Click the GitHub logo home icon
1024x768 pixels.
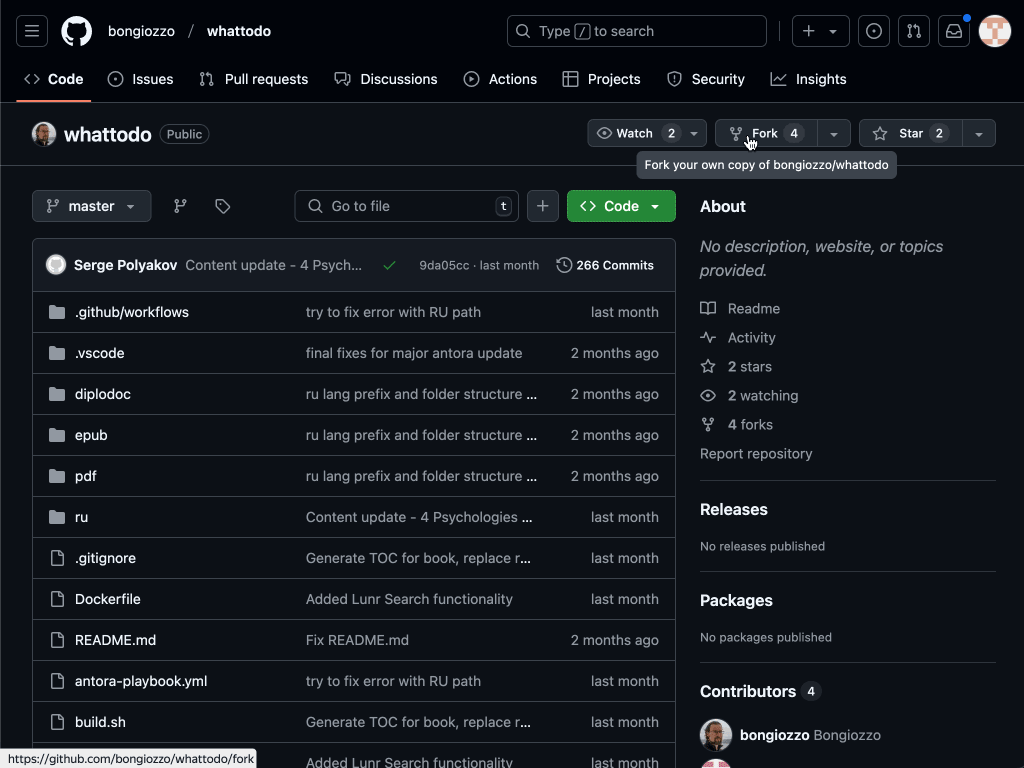pos(77,31)
